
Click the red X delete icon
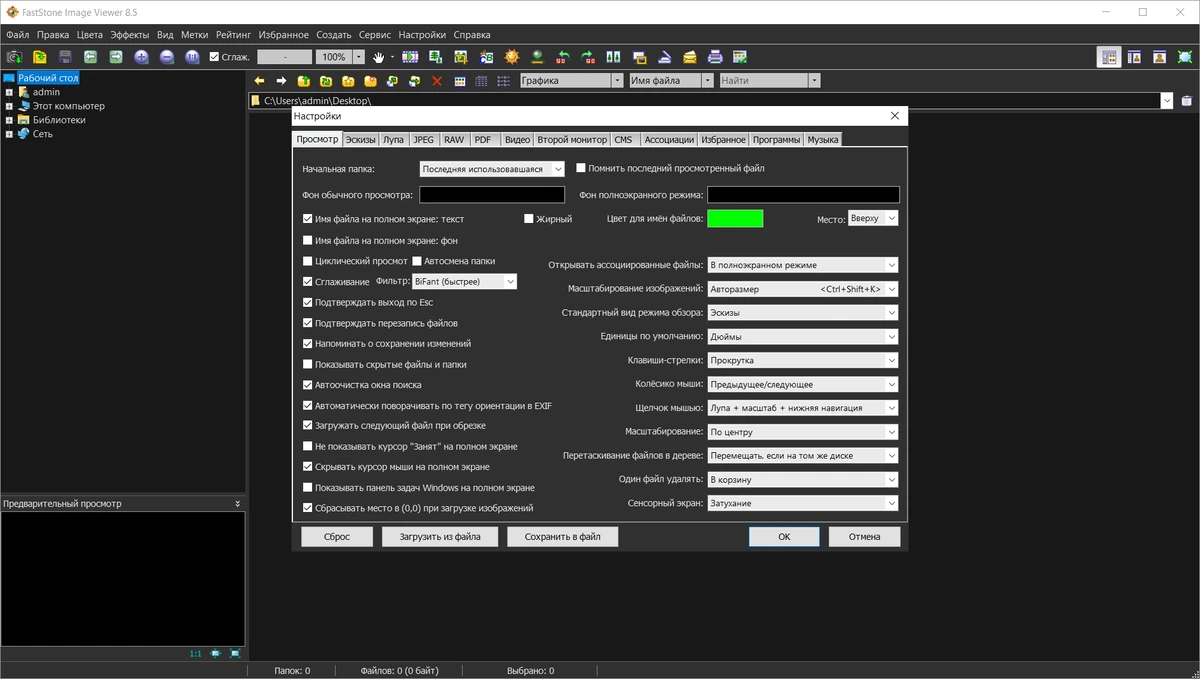437,81
